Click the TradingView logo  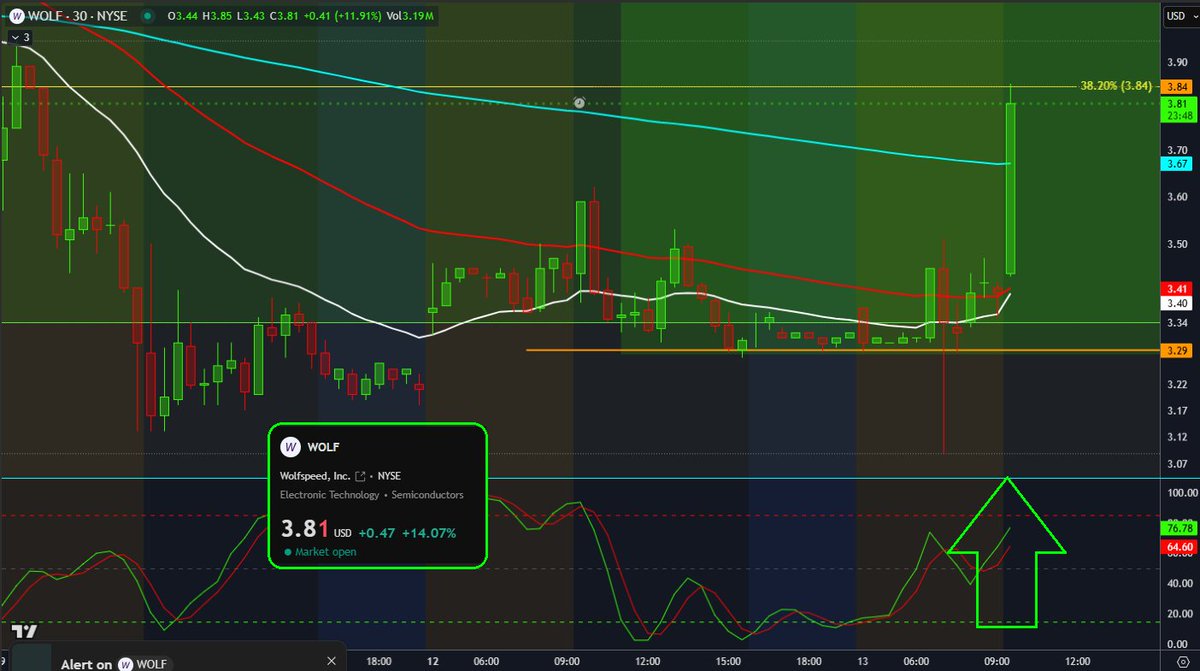pos(24,633)
